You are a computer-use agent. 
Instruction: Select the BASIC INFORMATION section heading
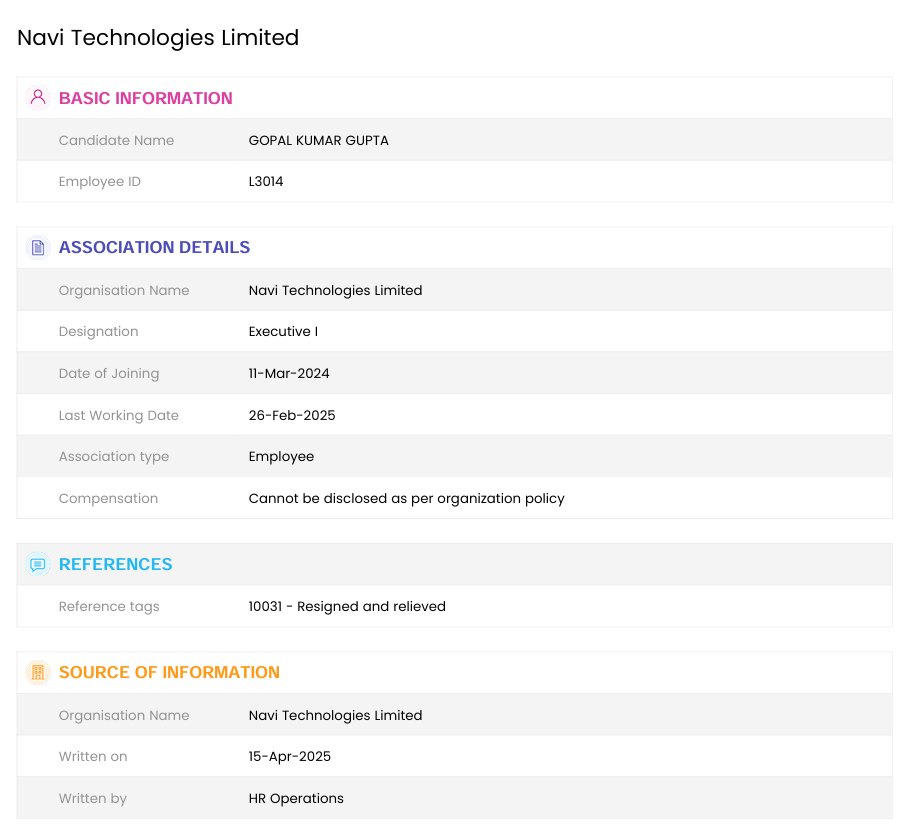click(x=145, y=98)
